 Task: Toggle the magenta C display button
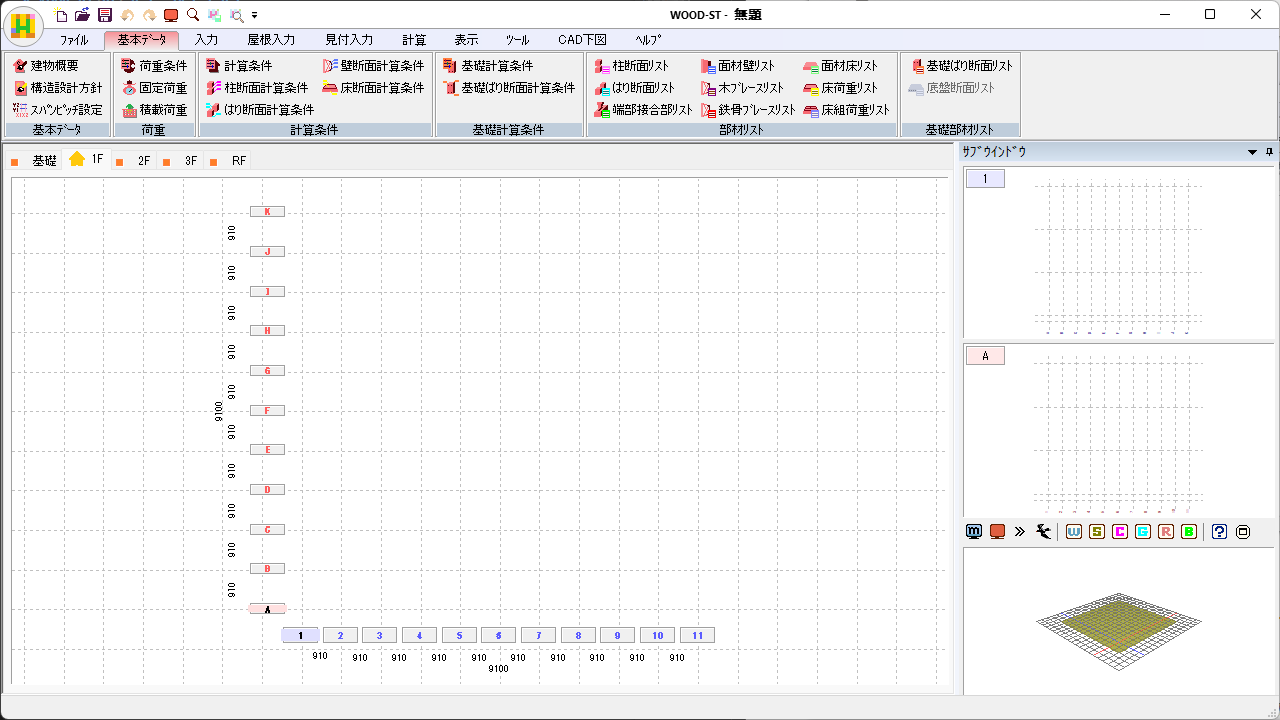[1120, 532]
